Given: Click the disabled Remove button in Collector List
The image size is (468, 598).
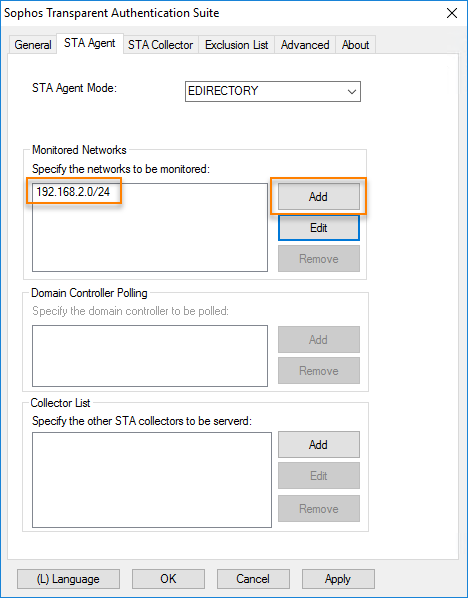Looking at the screenshot, I should (318, 508).
